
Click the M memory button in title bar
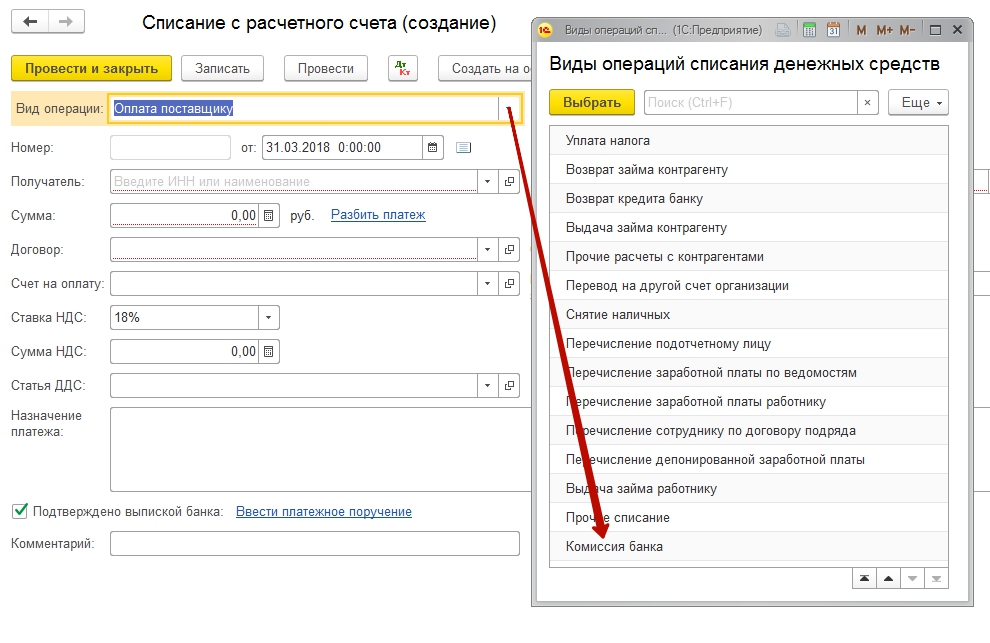point(861,30)
